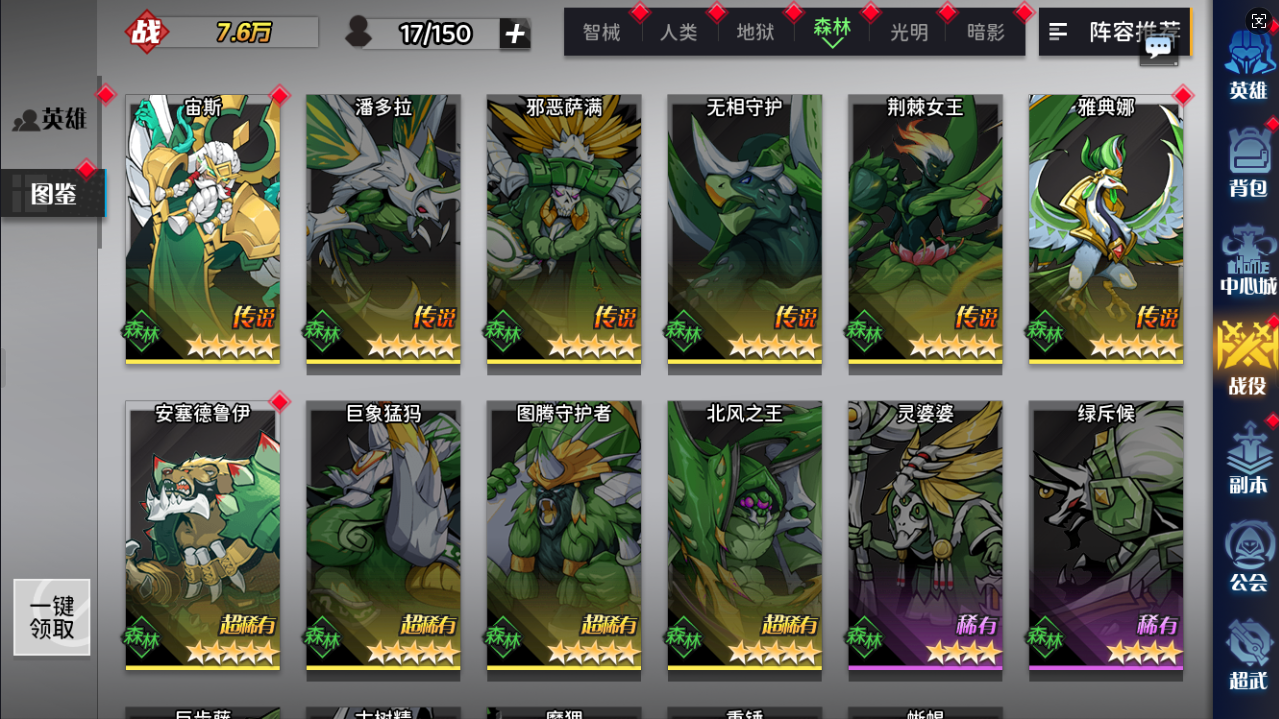Open the 公会 guild icon
Viewport: 1279px width, 719px height.
tap(1248, 555)
